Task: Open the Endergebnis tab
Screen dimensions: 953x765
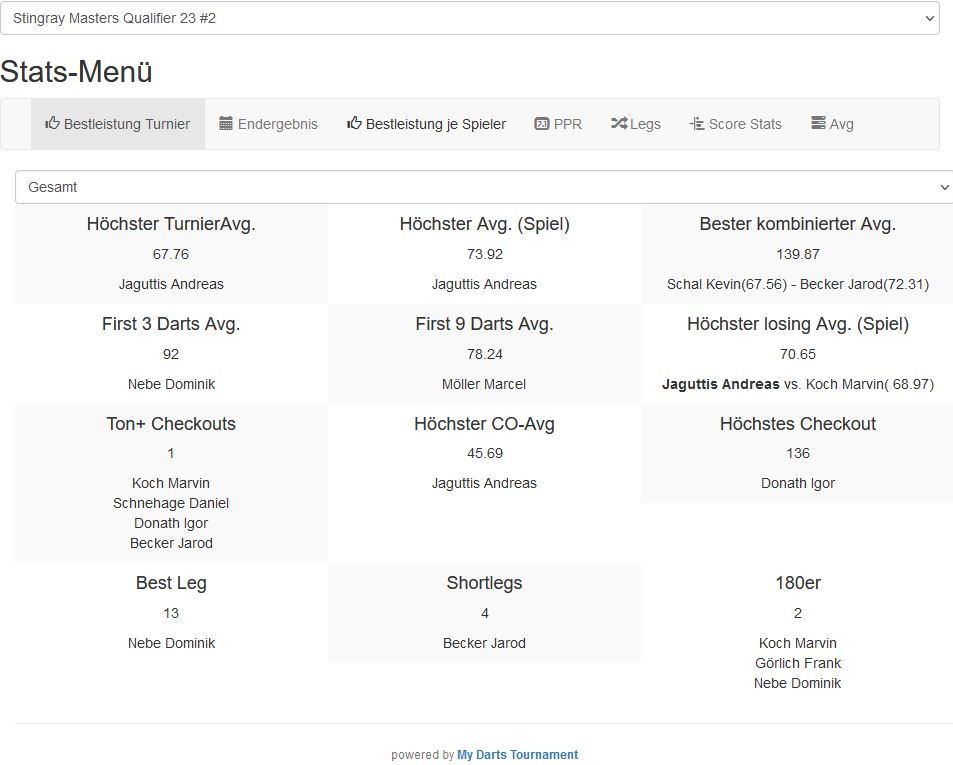Action: coord(277,124)
